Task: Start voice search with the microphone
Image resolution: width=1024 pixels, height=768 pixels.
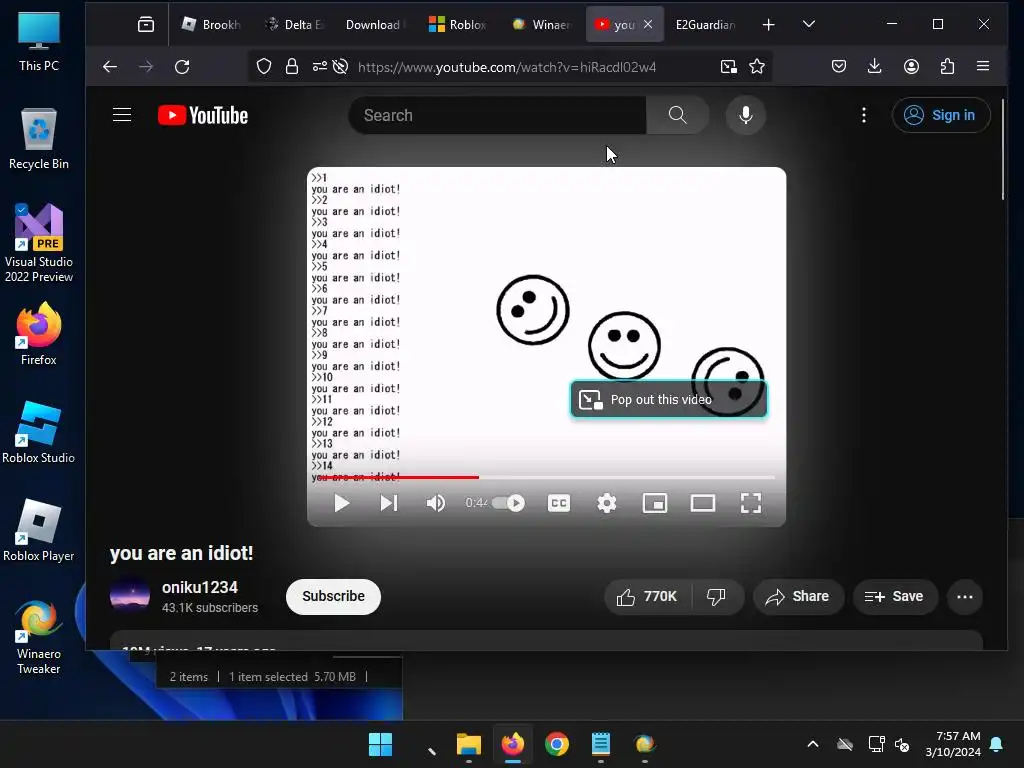Action: tap(745, 116)
